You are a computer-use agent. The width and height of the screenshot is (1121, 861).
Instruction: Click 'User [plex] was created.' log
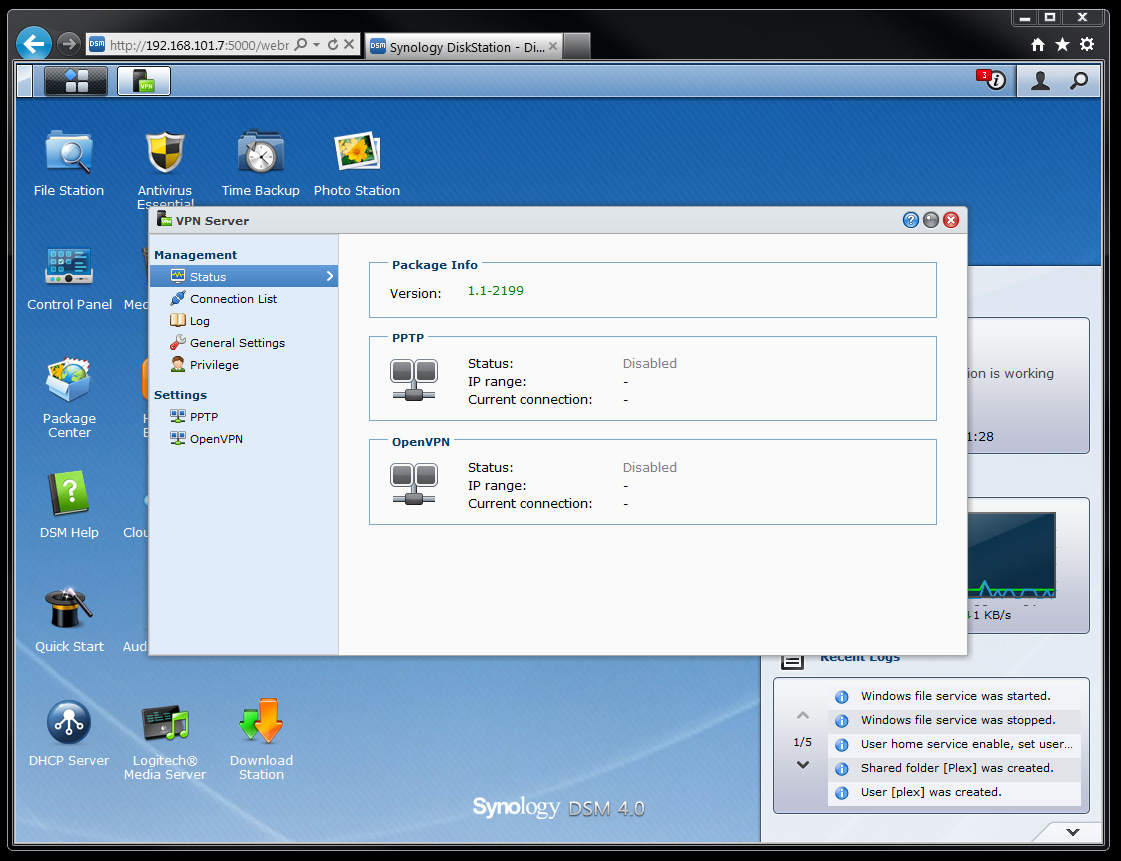pos(954,792)
